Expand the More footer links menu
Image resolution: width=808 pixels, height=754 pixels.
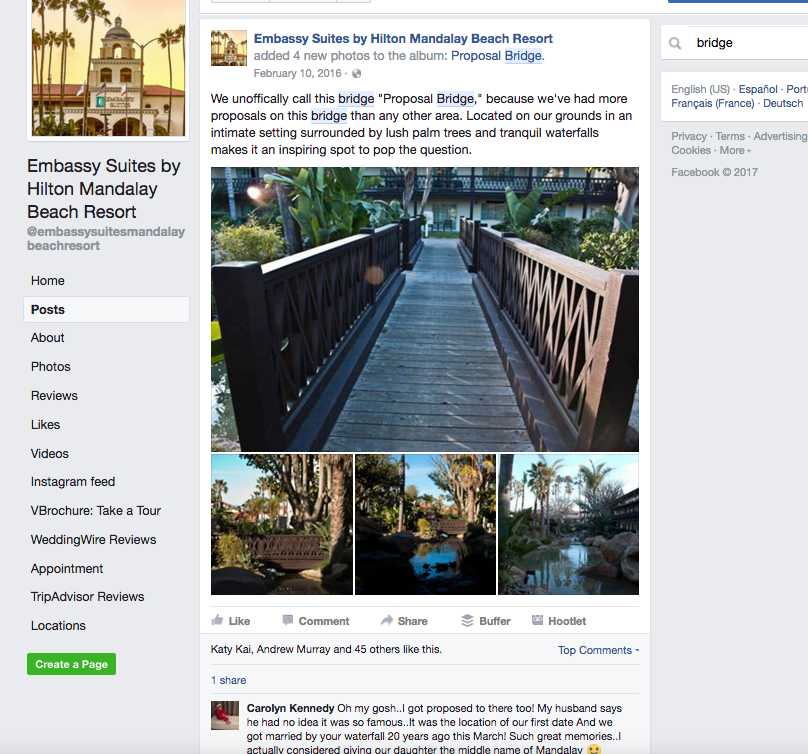[x=735, y=150]
